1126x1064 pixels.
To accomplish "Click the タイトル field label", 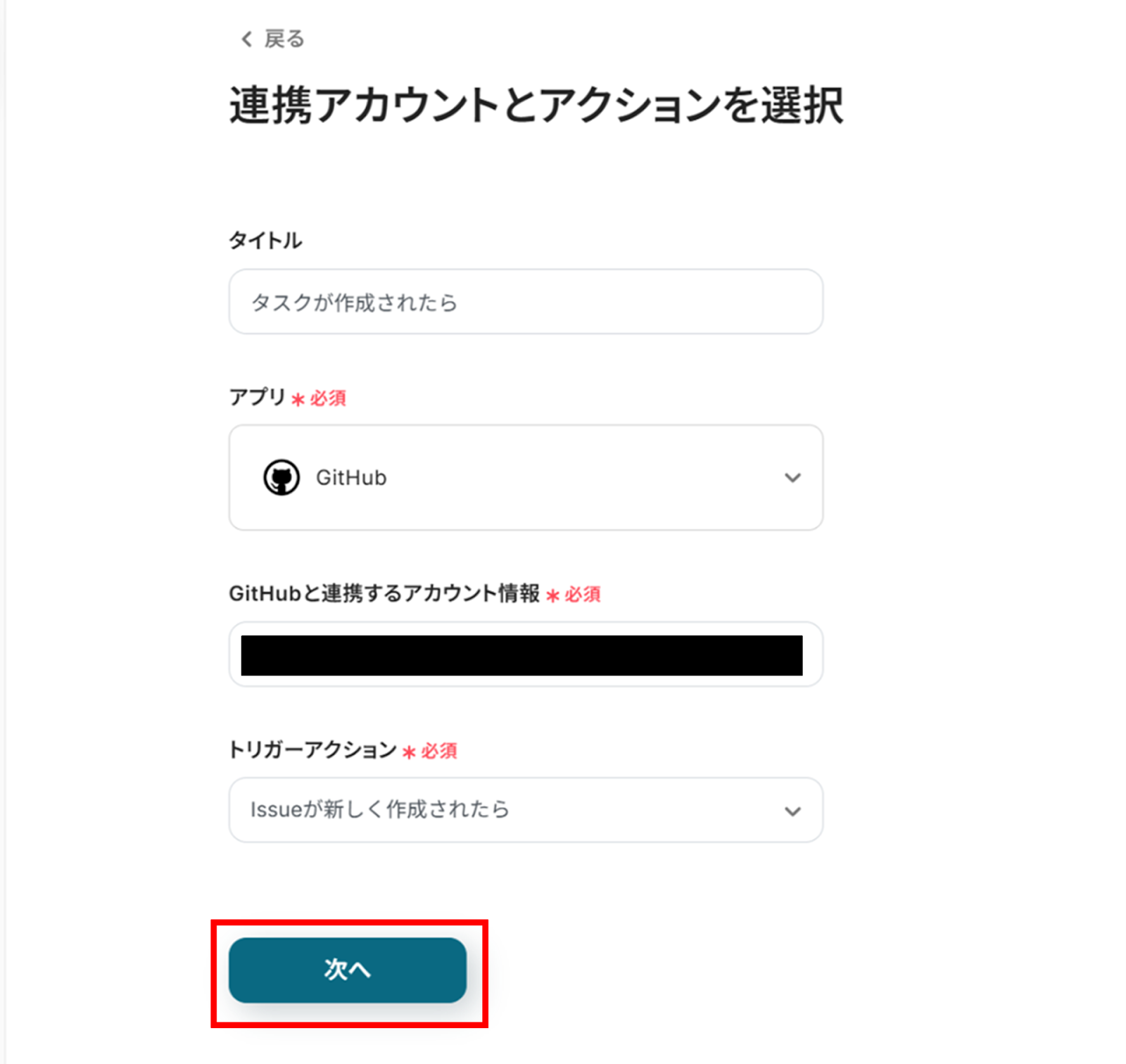I will point(265,241).
